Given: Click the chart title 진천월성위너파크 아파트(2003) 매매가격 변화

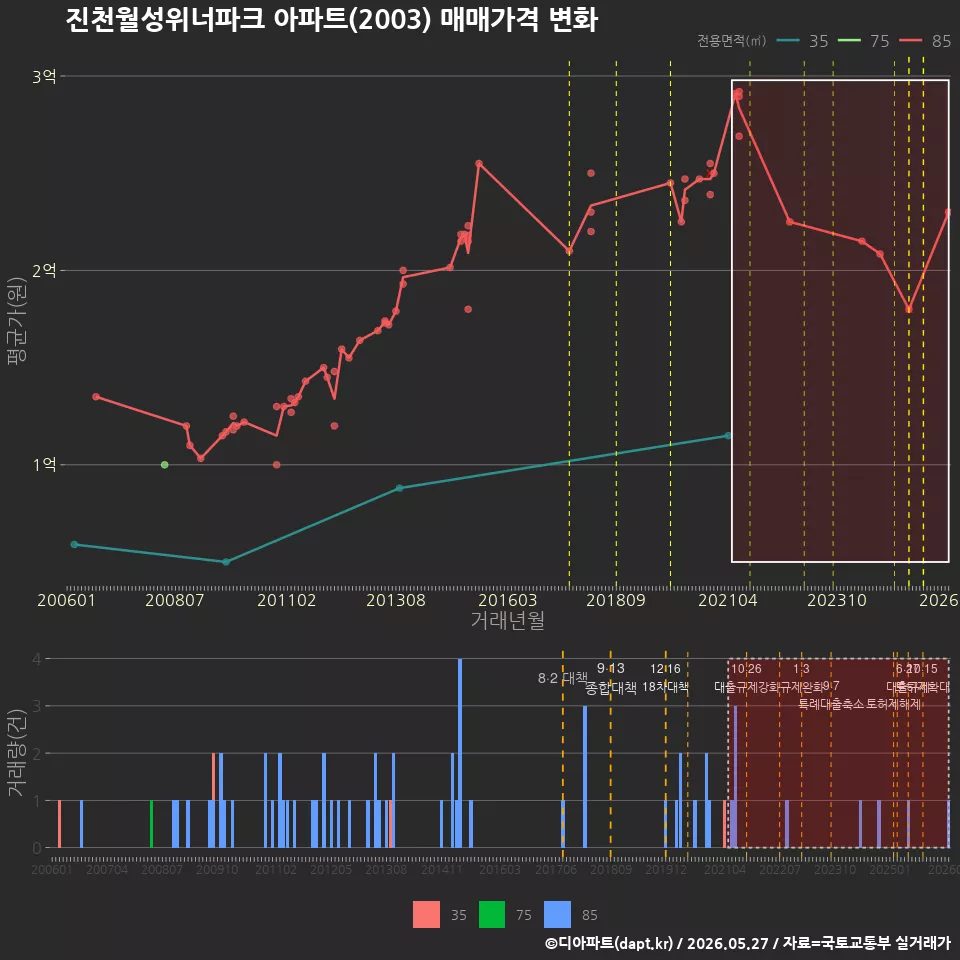Looking at the screenshot, I should tap(331, 20).
